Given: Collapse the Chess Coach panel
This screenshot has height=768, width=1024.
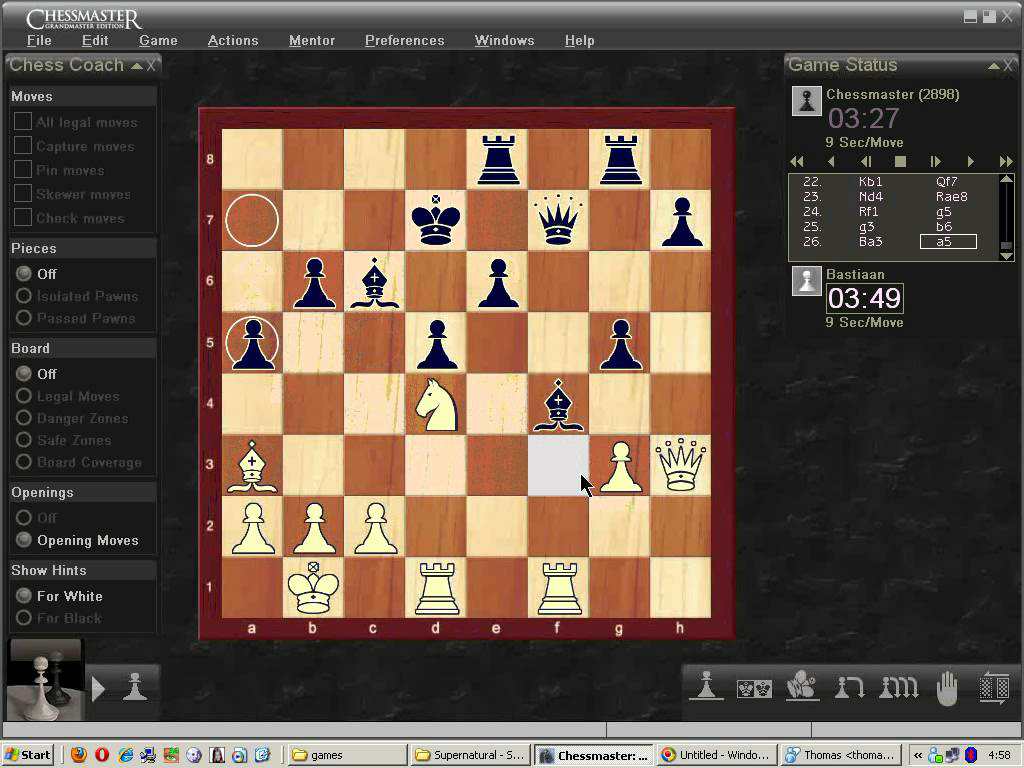Looking at the screenshot, I should [x=136, y=65].
